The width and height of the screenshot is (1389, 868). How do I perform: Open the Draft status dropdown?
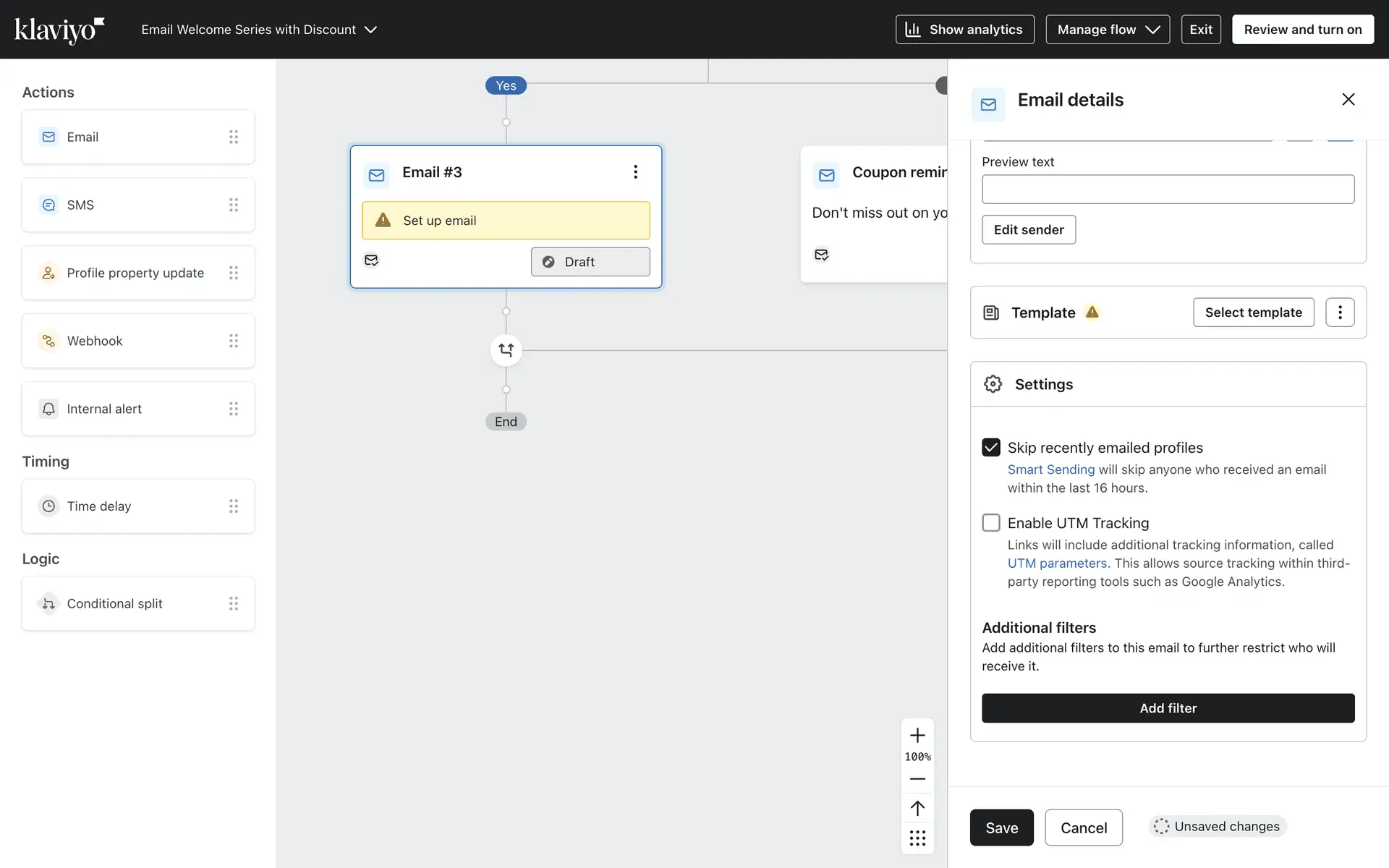[x=590, y=262]
